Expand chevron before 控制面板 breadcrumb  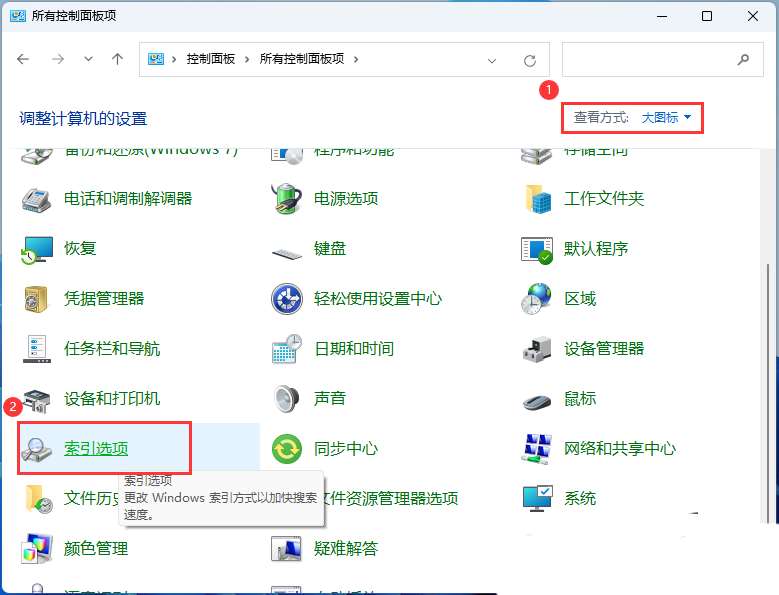tap(174, 60)
